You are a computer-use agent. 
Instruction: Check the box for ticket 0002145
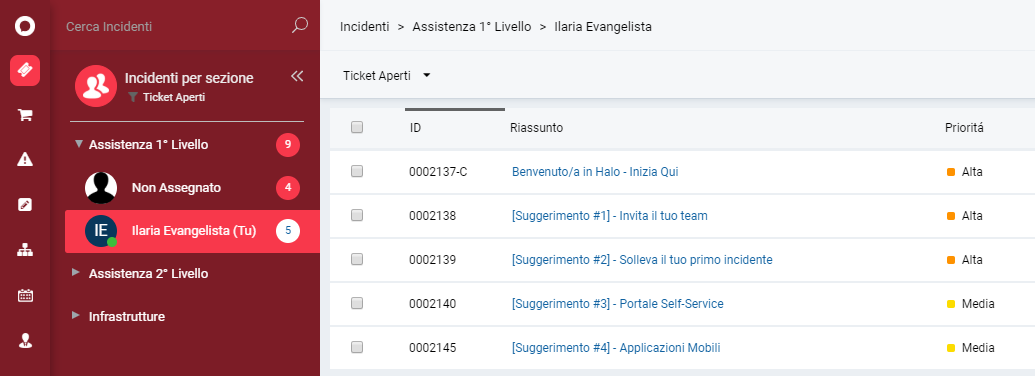click(x=357, y=347)
